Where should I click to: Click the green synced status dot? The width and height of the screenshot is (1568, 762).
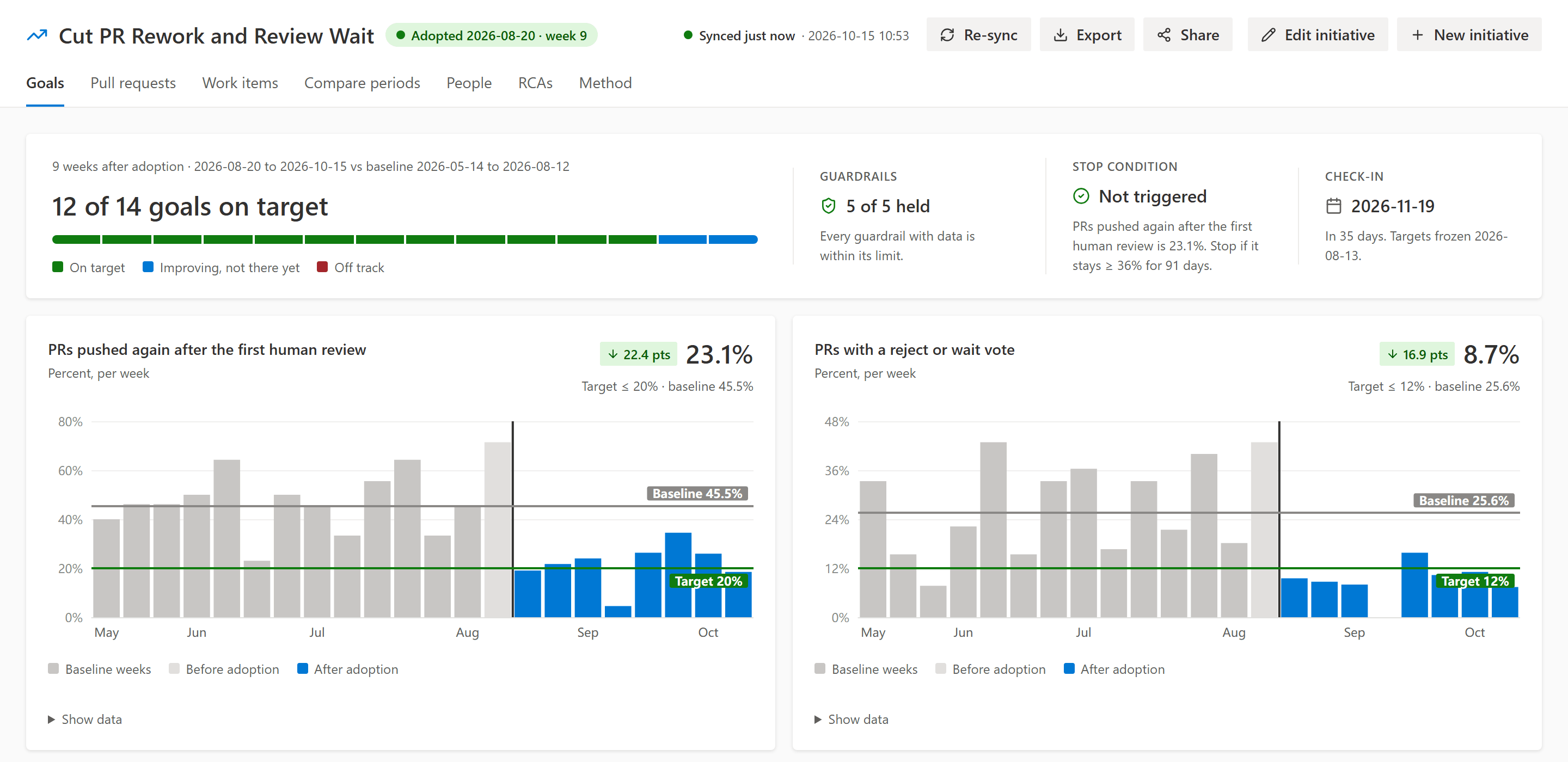click(x=688, y=35)
